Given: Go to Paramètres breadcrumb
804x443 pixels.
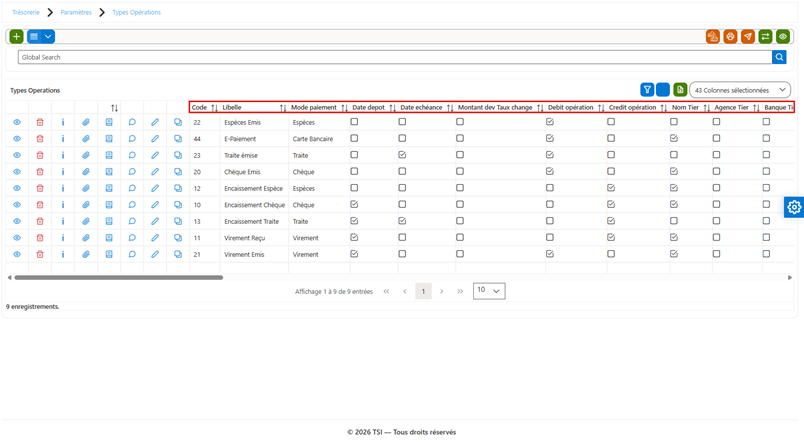Looking at the screenshot, I should click(x=76, y=12).
